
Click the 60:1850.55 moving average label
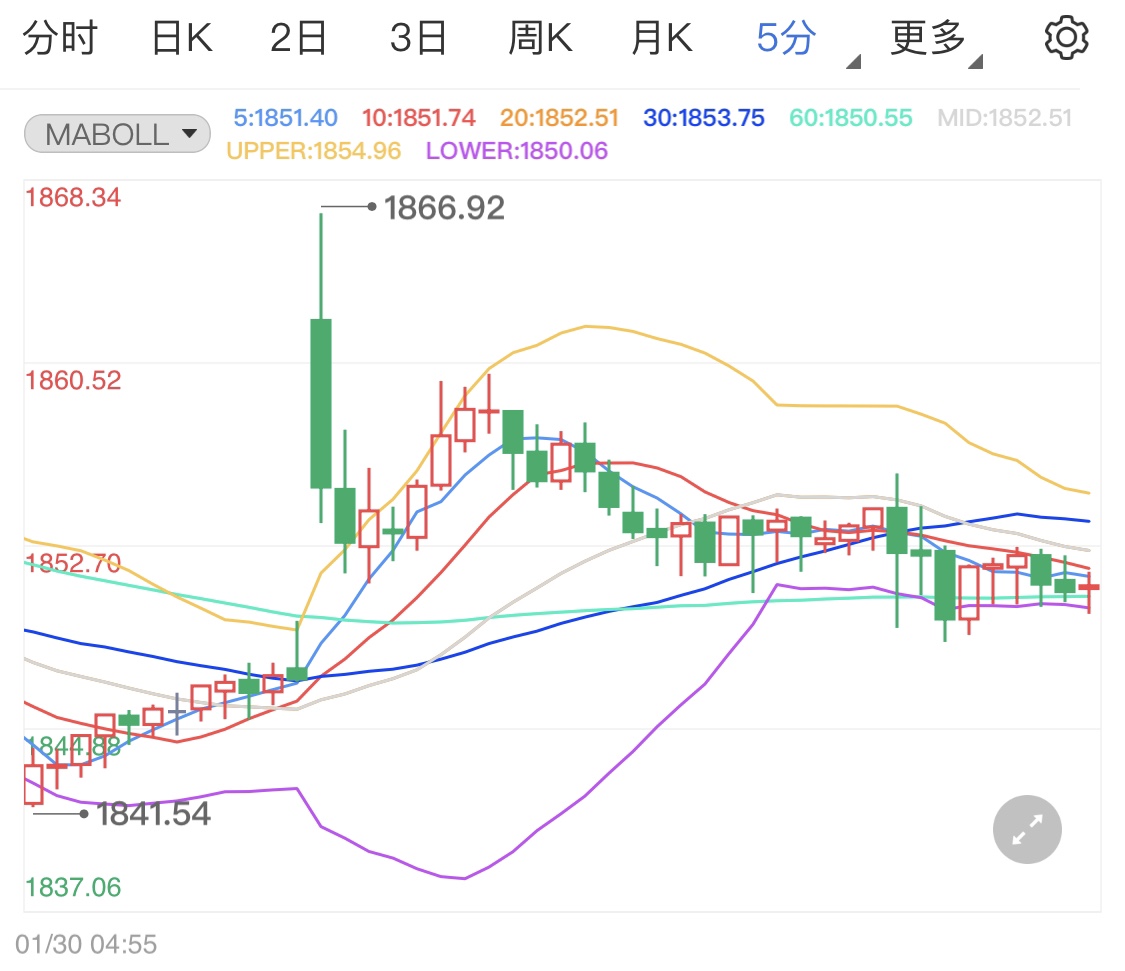point(851,118)
